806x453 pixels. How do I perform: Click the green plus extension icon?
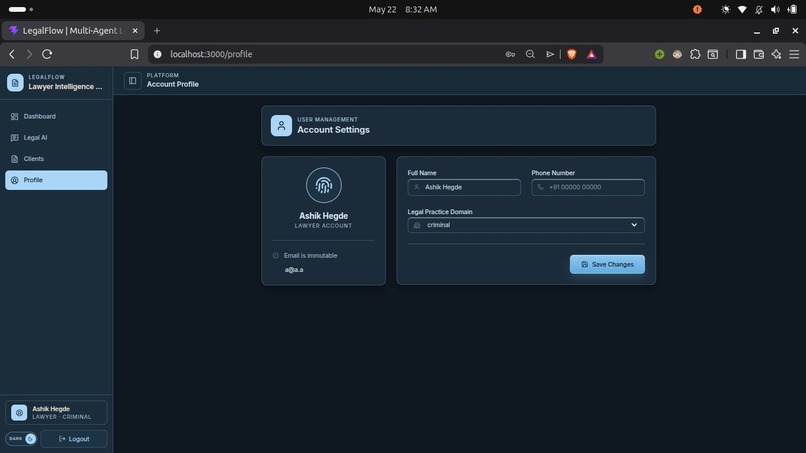(660, 54)
